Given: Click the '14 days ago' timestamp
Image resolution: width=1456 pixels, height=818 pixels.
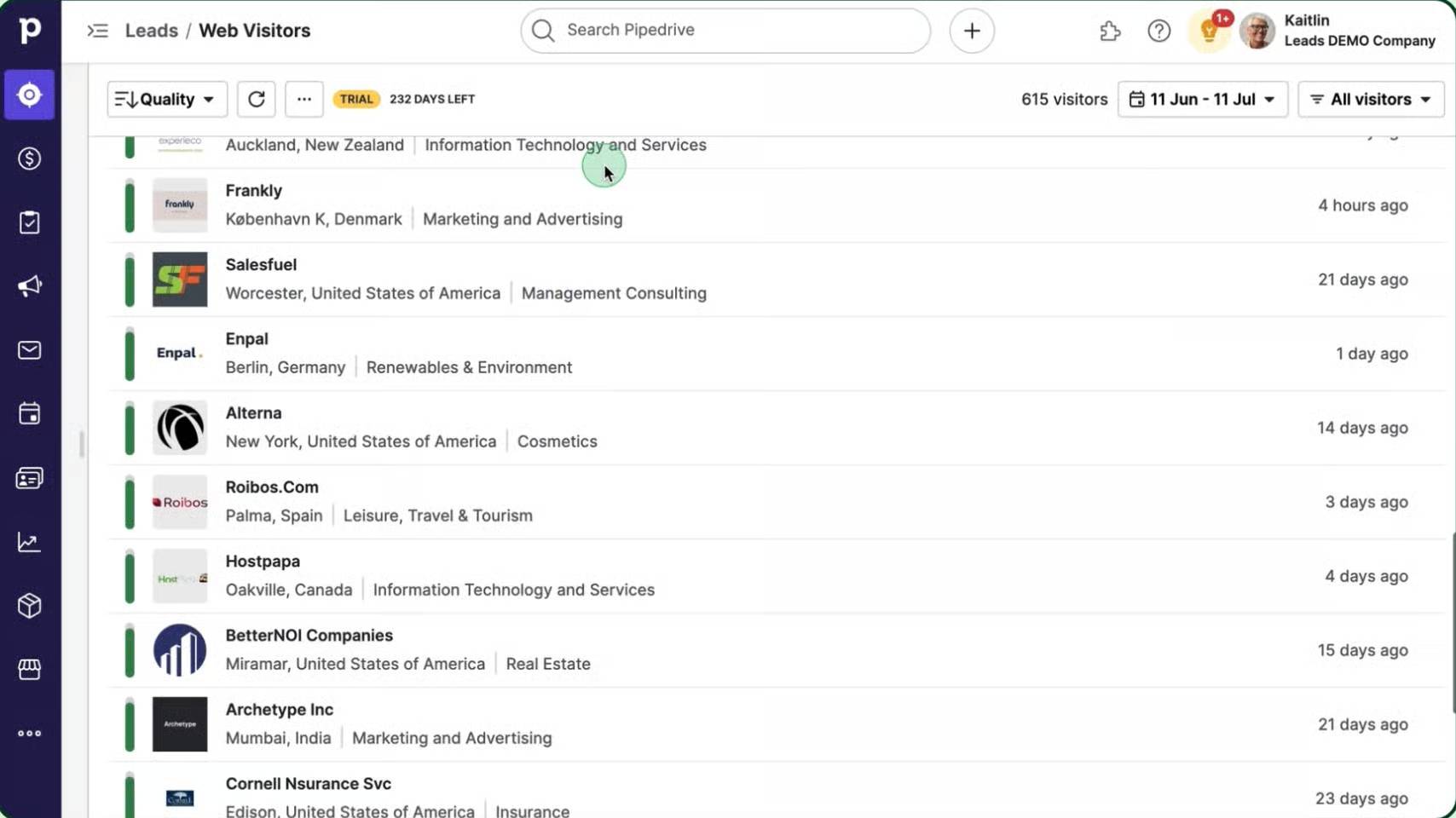Looking at the screenshot, I should coord(1362,428).
